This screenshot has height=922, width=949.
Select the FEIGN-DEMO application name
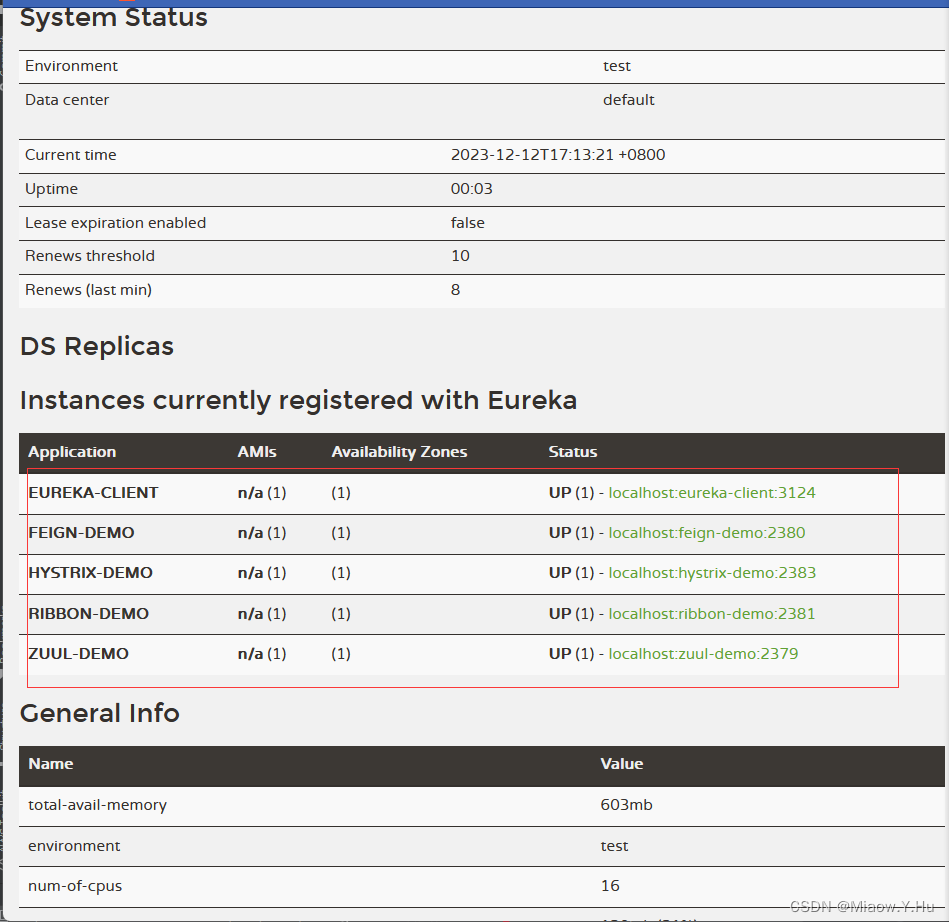click(x=81, y=533)
